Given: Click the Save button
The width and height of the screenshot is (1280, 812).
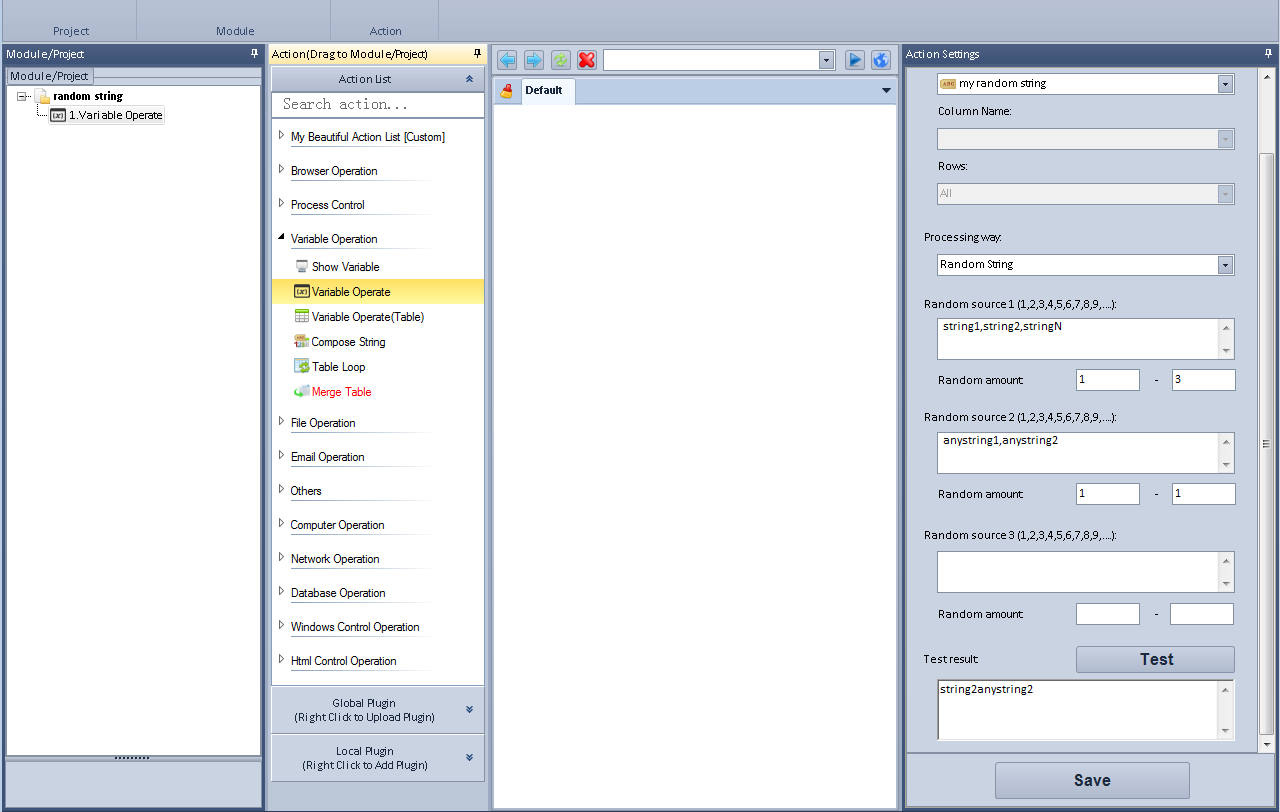Looking at the screenshot, I should point(1092,780).
